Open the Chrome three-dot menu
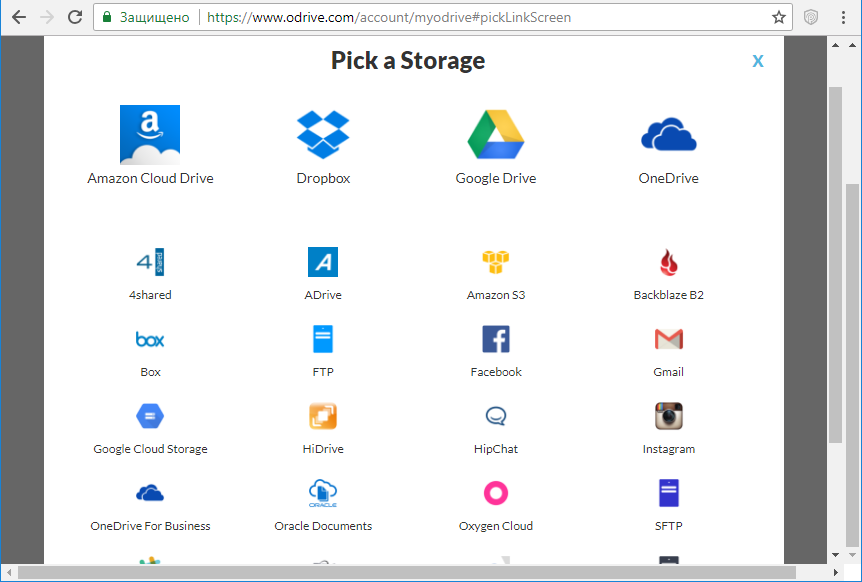Image resolution: width=862 pixels, height=582 pixels. (x=845, y=17)
